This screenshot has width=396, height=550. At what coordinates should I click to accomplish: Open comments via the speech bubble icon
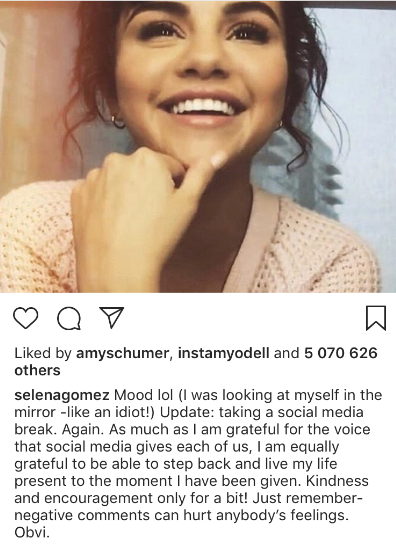tap(69, 319)
